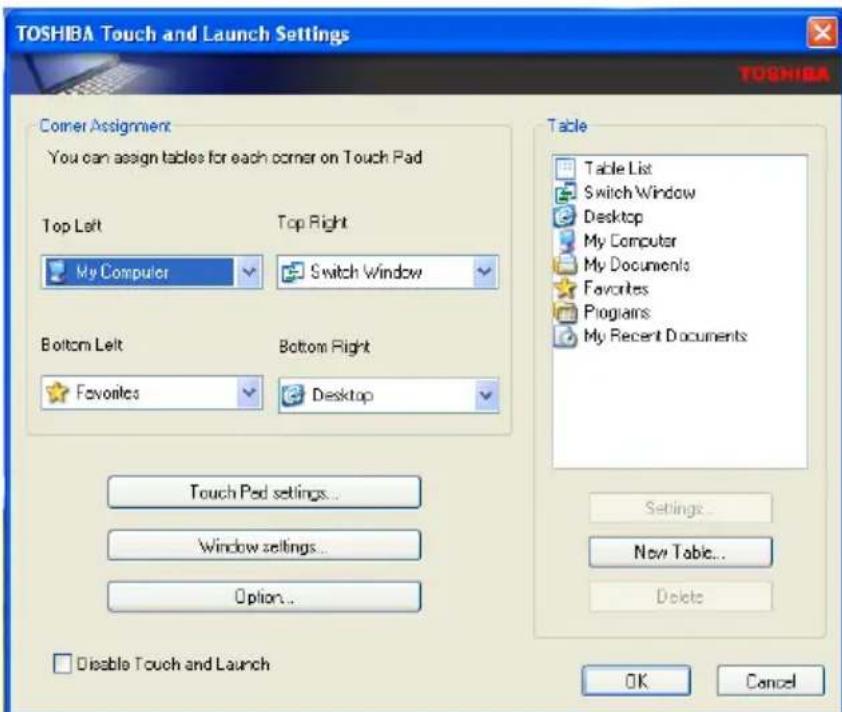Click 'Switch Window' text in Top Right combo
This screenshot has width=842, height=712.
click(x=366, y=272)
